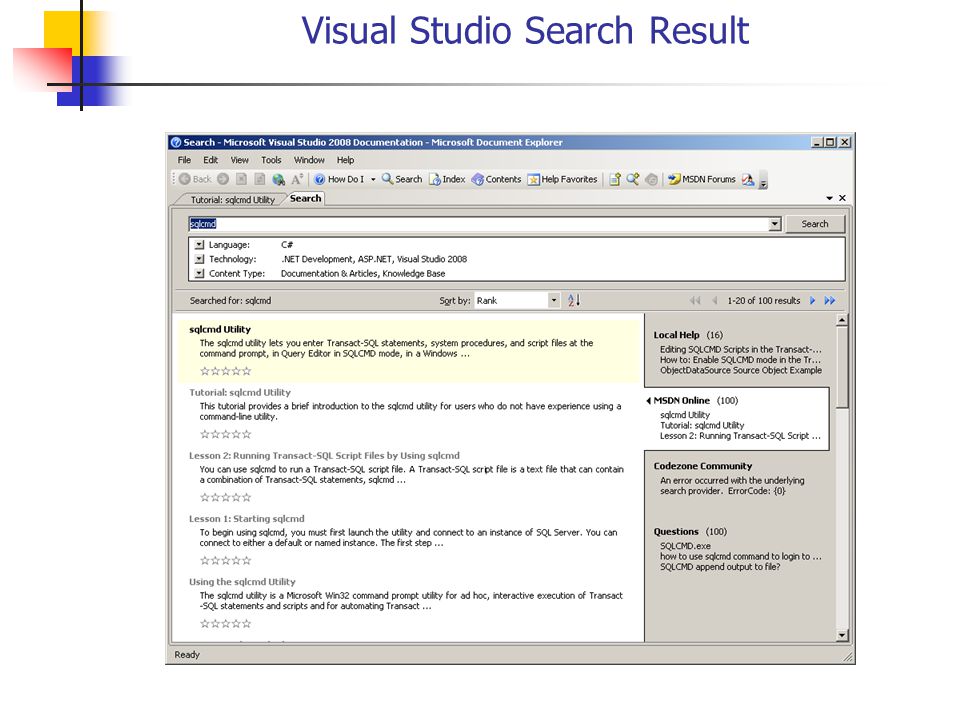Close the current document tab with X

click(842, 198)
